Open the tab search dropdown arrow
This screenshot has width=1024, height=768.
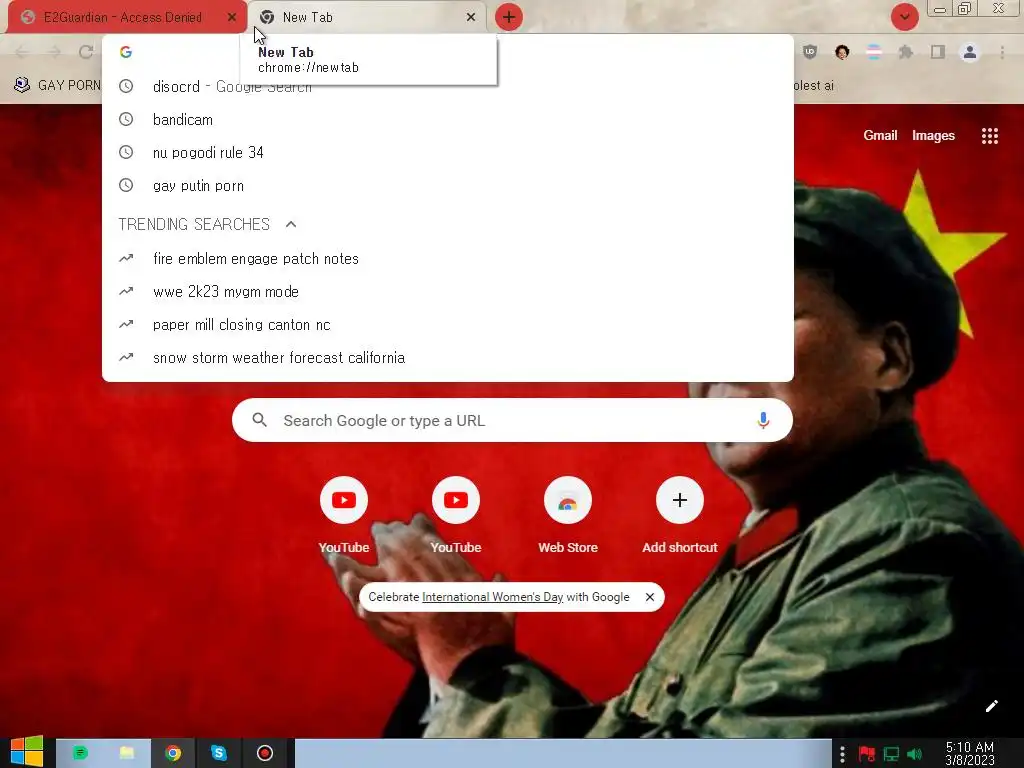point(905,17)
